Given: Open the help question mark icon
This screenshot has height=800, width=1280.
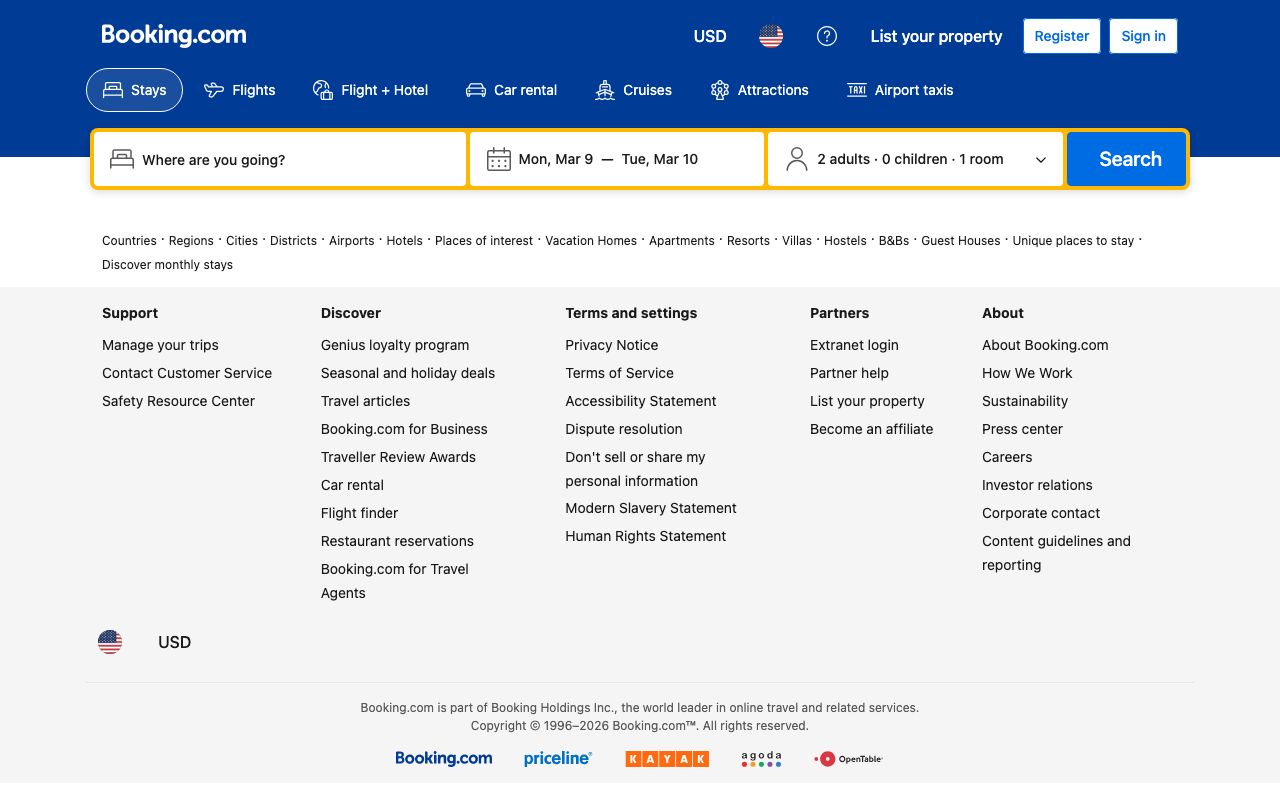Looking at the screenshot, I should [x=827, y=36].
